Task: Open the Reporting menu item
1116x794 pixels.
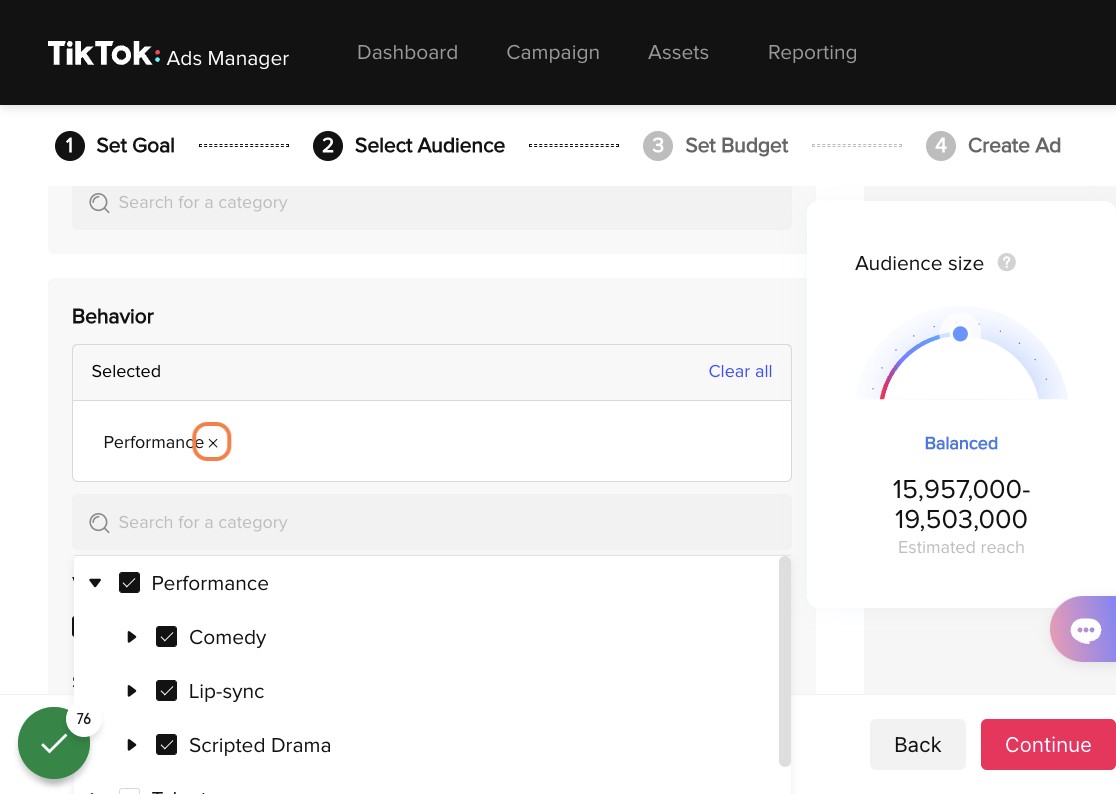Action: click(x=812, y=53)
